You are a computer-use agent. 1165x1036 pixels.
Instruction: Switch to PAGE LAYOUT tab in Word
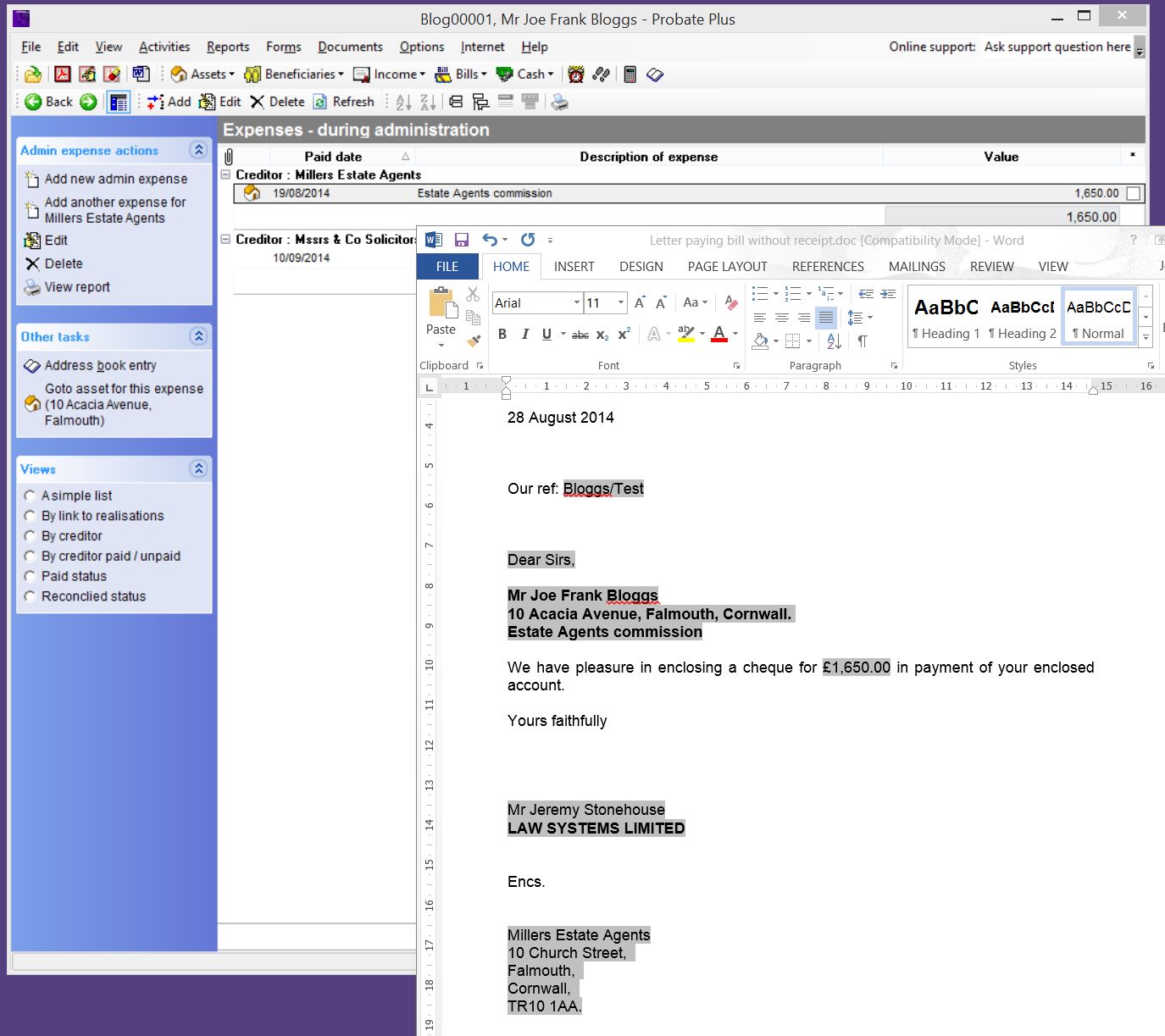(728, 266)
